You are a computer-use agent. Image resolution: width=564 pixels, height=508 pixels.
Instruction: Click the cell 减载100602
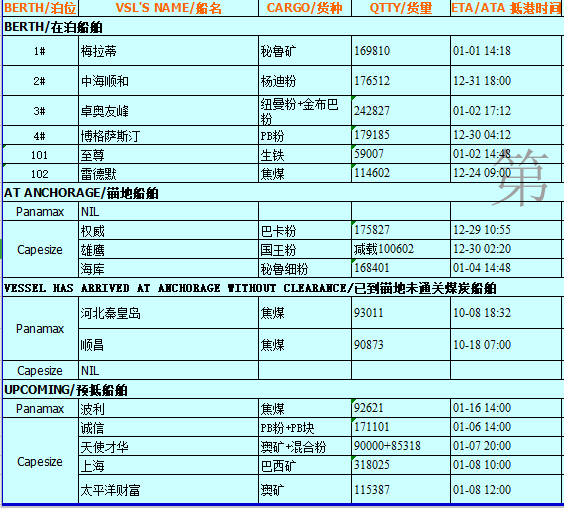pyautogui.click(x=401, y=249)
